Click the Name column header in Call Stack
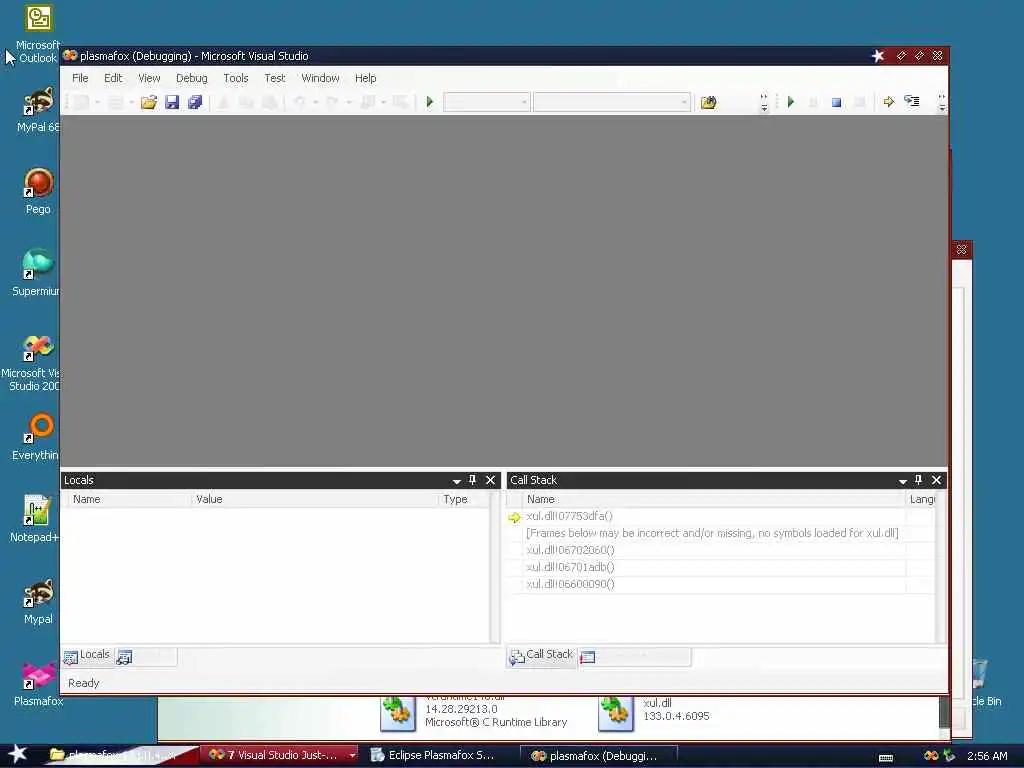The width and height of the screenshot is (1024, 768). pyautogui.click(x=714, y=500)
